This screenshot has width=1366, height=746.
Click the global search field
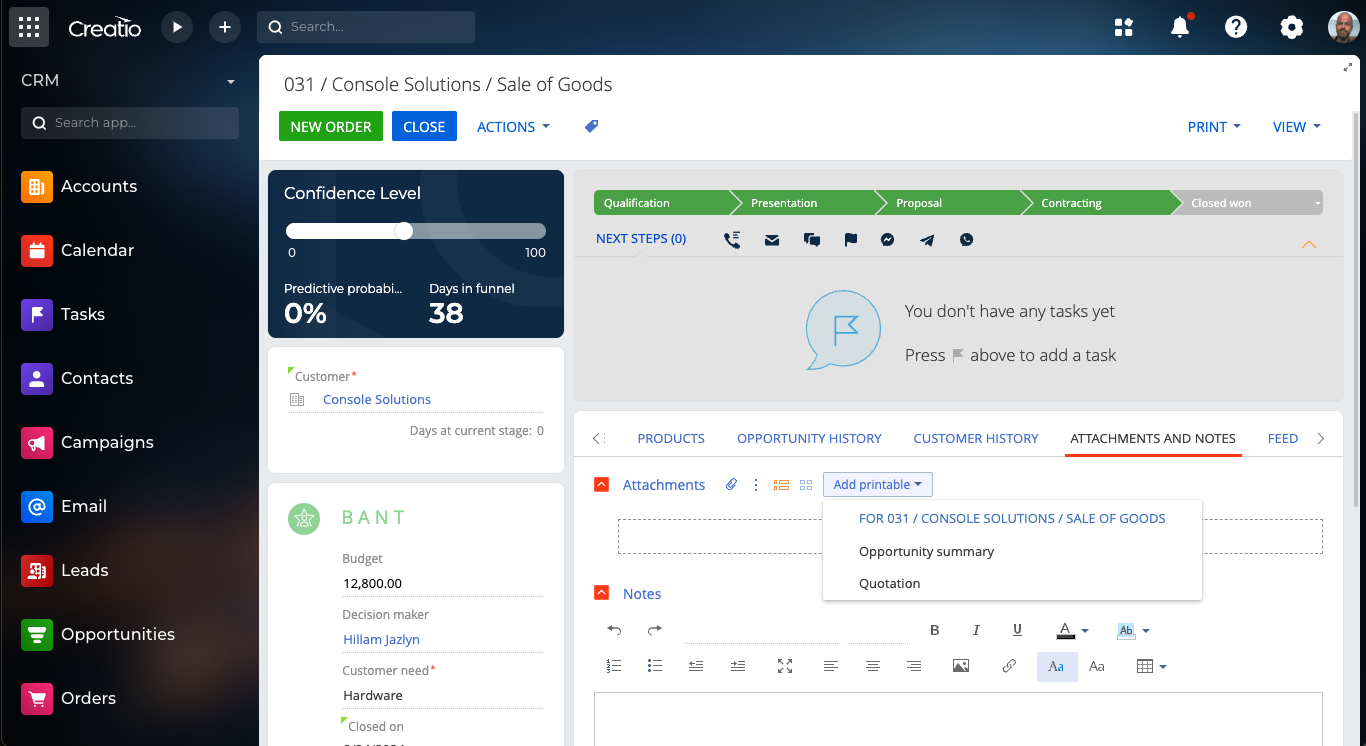click(366, 27)
